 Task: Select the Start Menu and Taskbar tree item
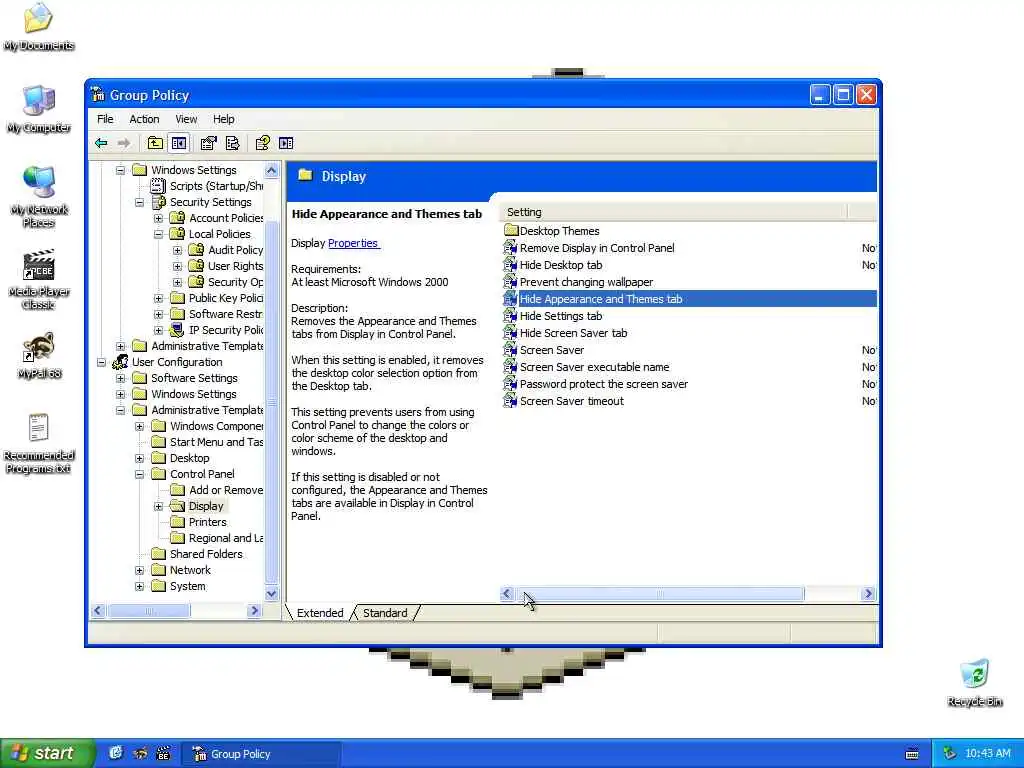pyautogui.click(x=216, y=442)
